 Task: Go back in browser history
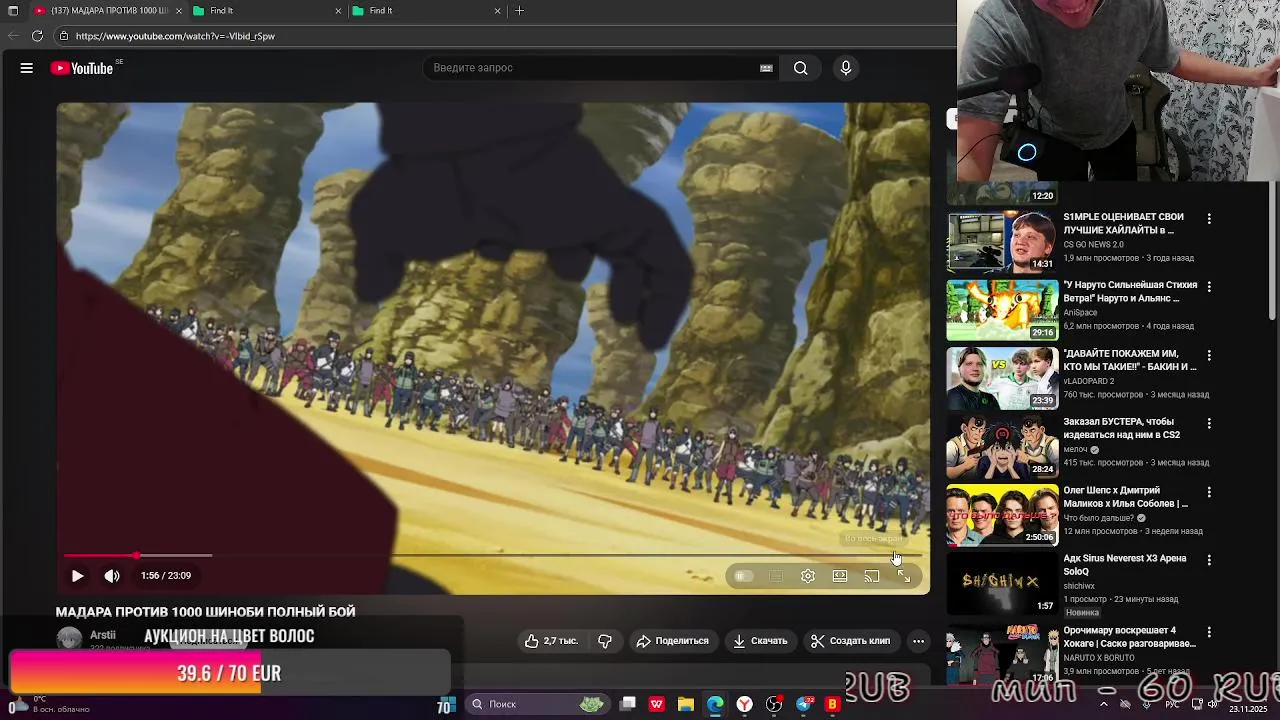coord(12,36)
